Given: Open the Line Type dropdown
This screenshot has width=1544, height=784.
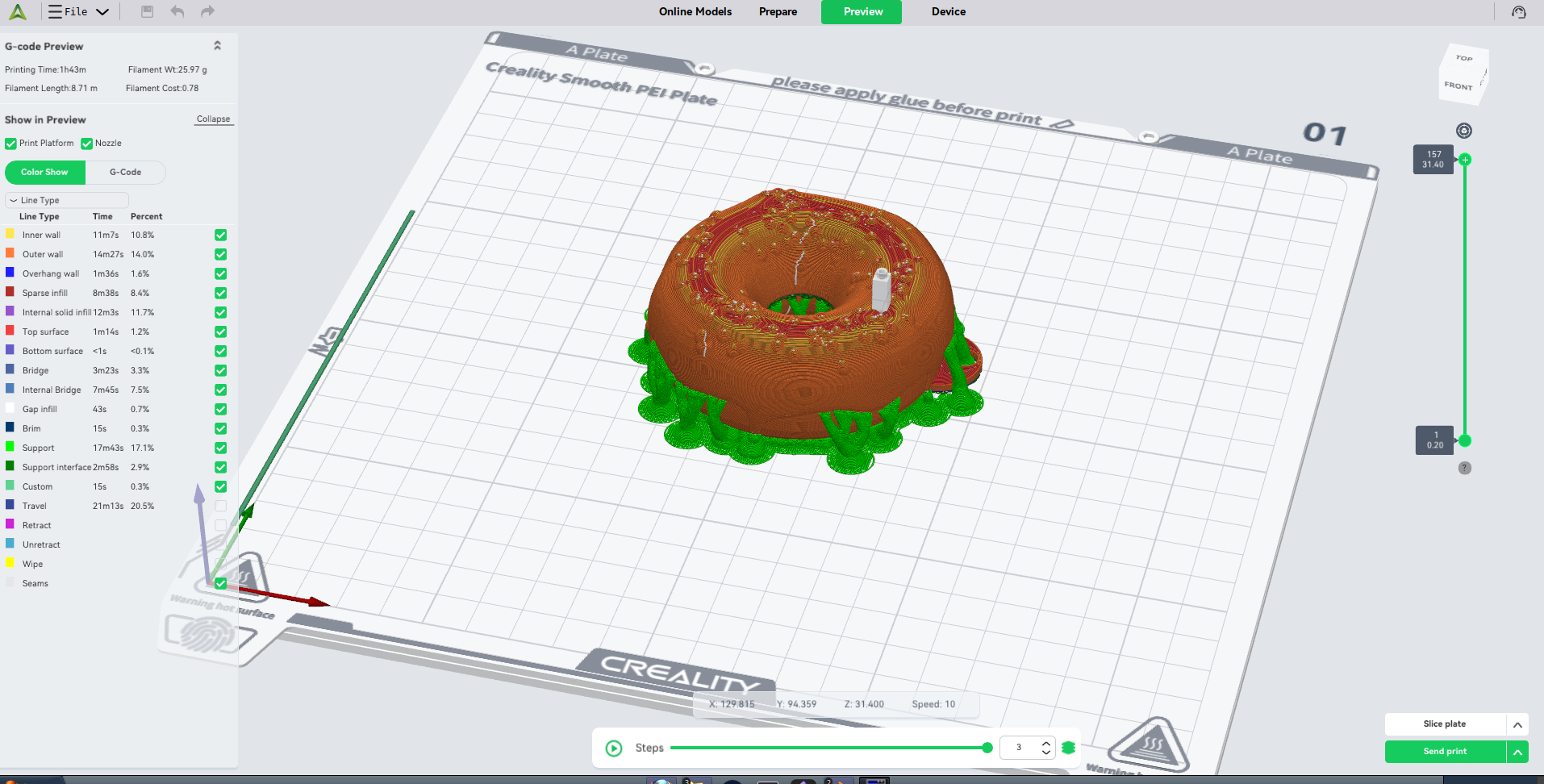Looking at the screenshot, I should [x=67, y=200].
